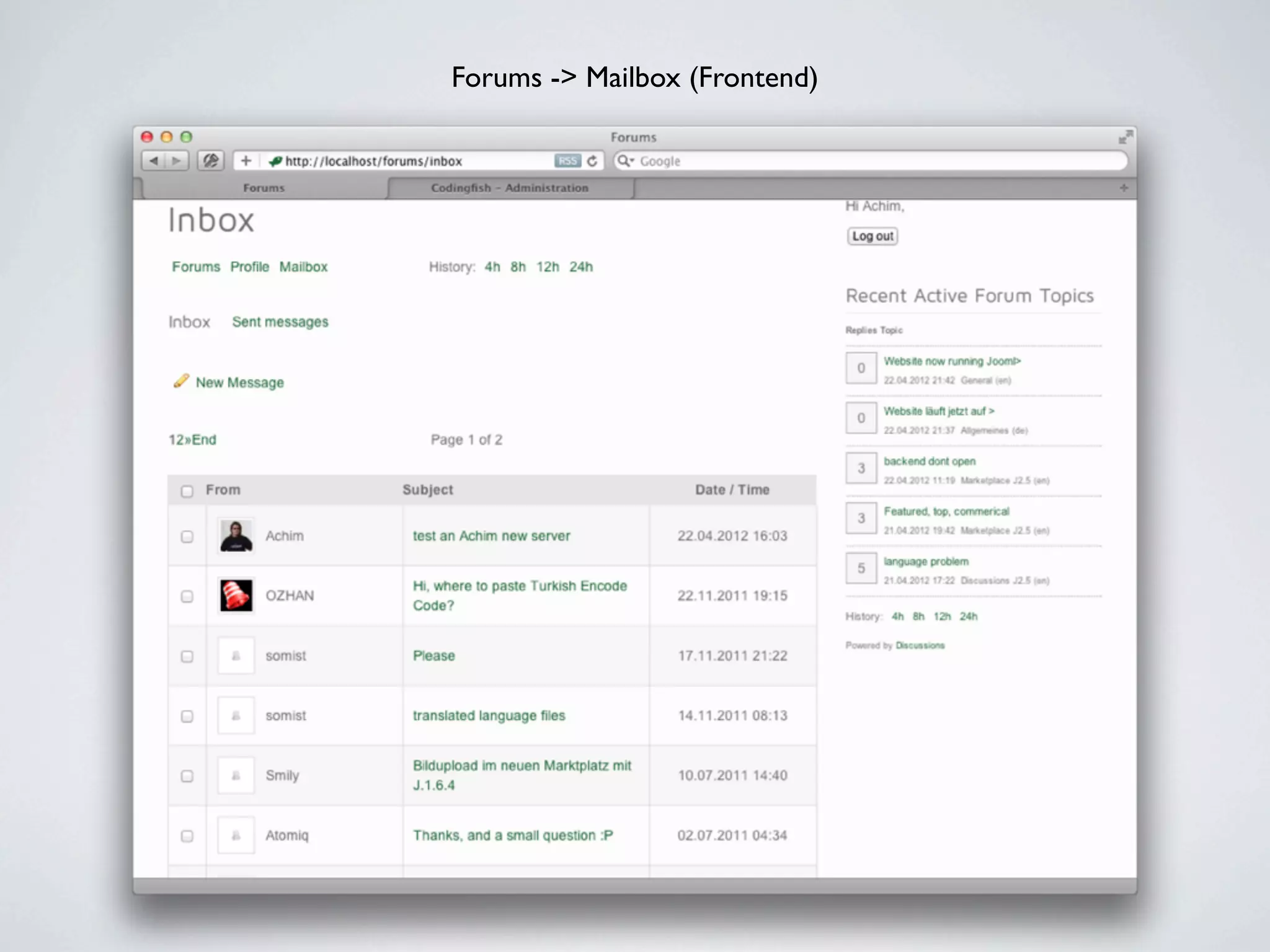This screenshot has height=952, width=1270.
Task: Switch to the Forums browser tab
Action: (x=264, y=188)
